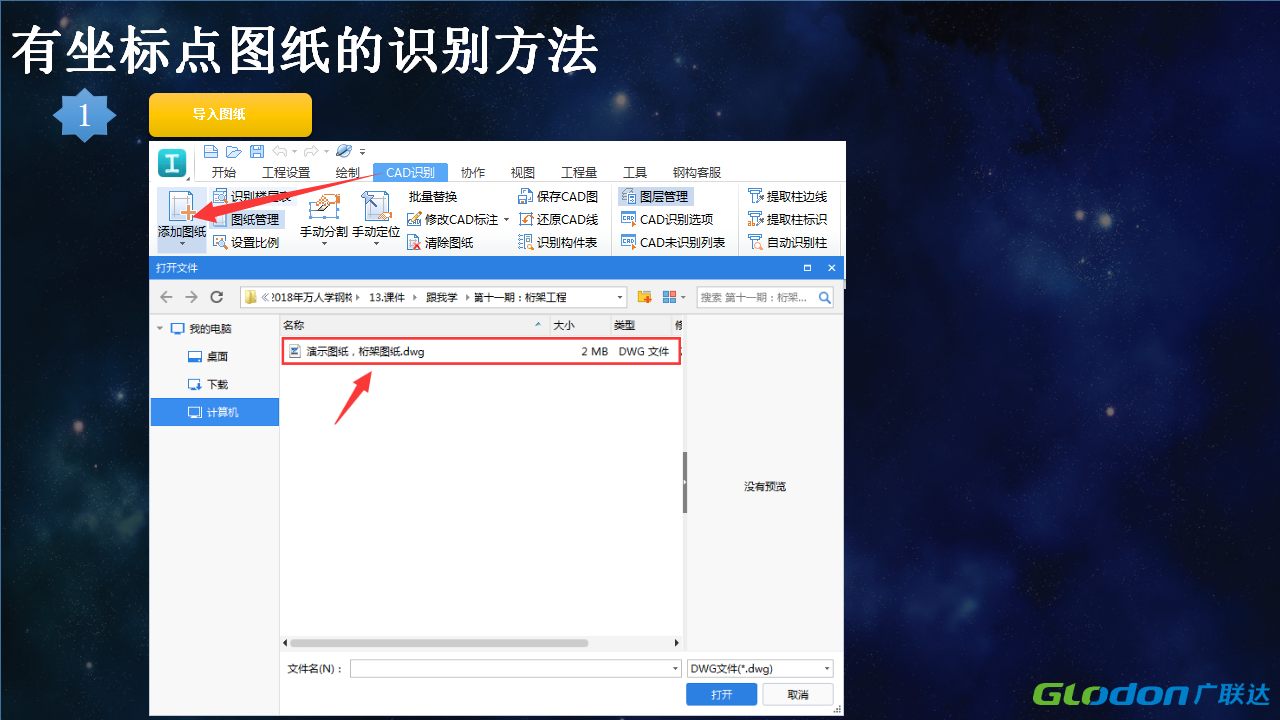Image resolution: width=1280 pixels, height=720 pixels.
Task: Click the 文件名 file name input field
Action: coord(515,669)
